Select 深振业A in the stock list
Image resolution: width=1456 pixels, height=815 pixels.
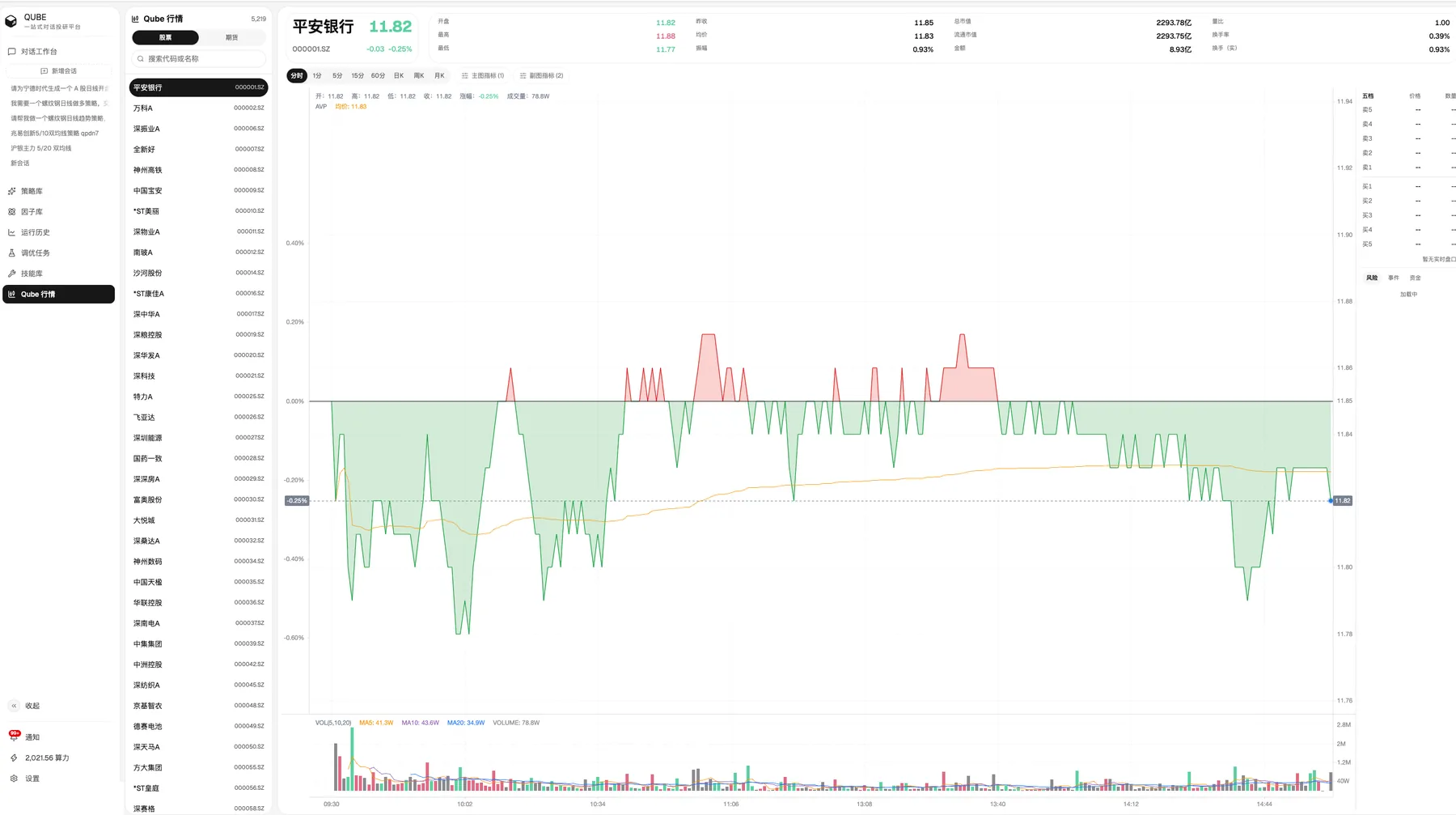(199, 129)
